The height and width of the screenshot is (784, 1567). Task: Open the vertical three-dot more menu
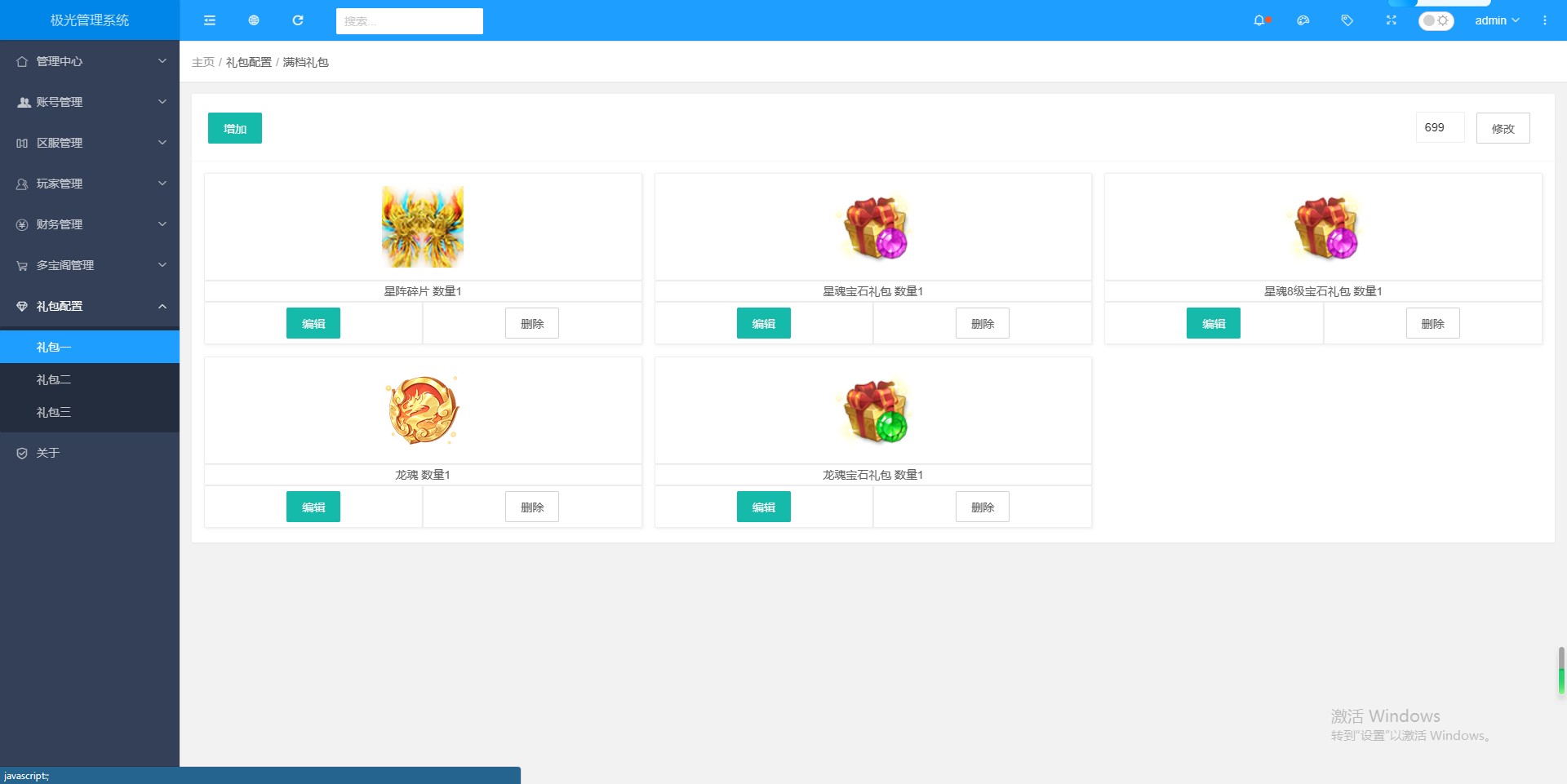[1545, 20]
